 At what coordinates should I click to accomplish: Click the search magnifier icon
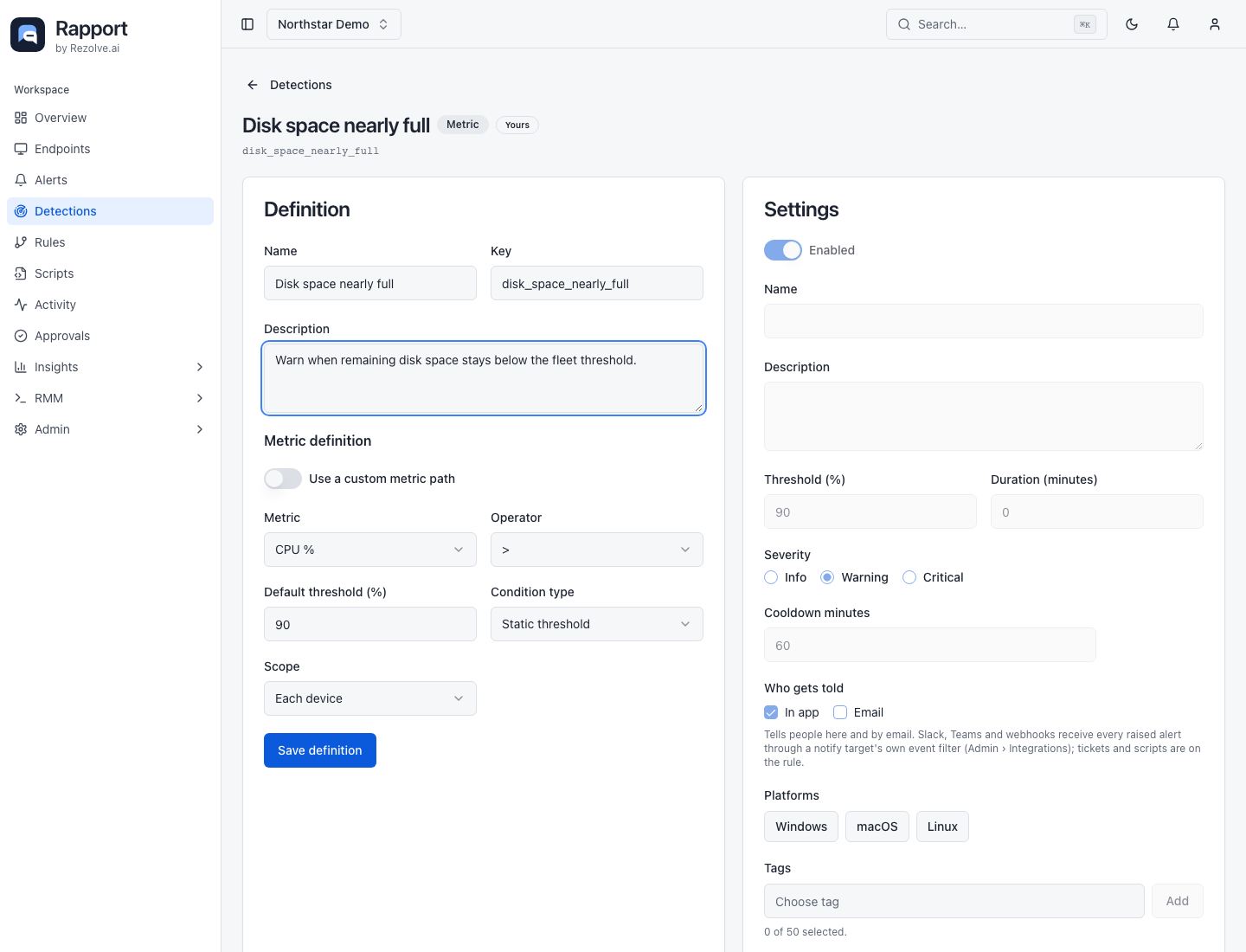tap(904, 24)
